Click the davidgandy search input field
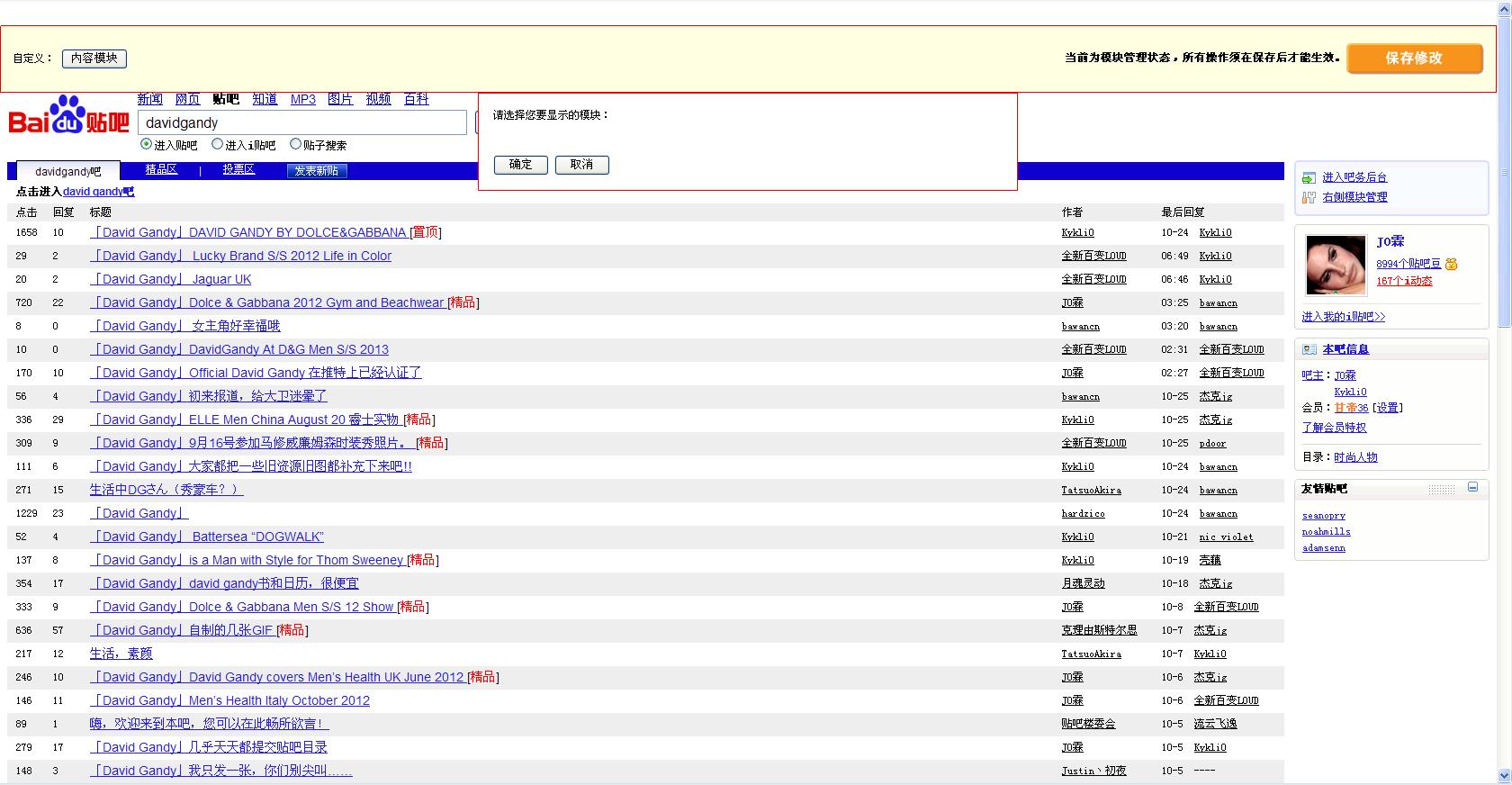 (x=302, y=123)
